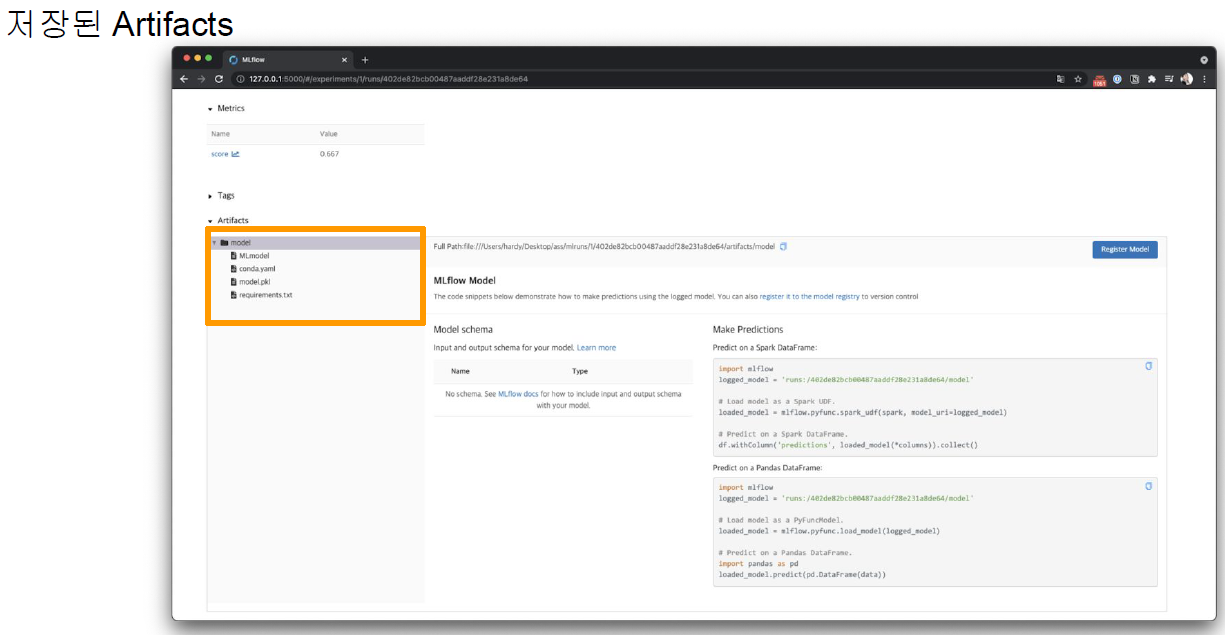
Task: Reload the MLflow page
Action: pos(219,78)
